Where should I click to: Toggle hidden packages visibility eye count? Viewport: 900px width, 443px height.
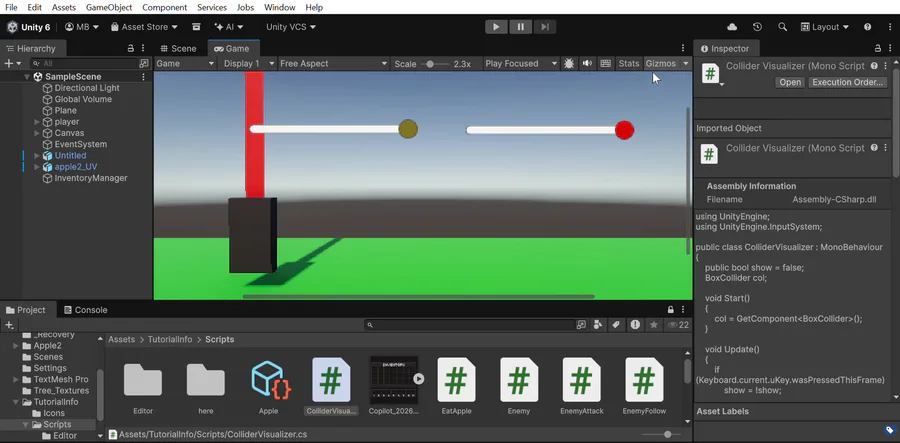678,325
